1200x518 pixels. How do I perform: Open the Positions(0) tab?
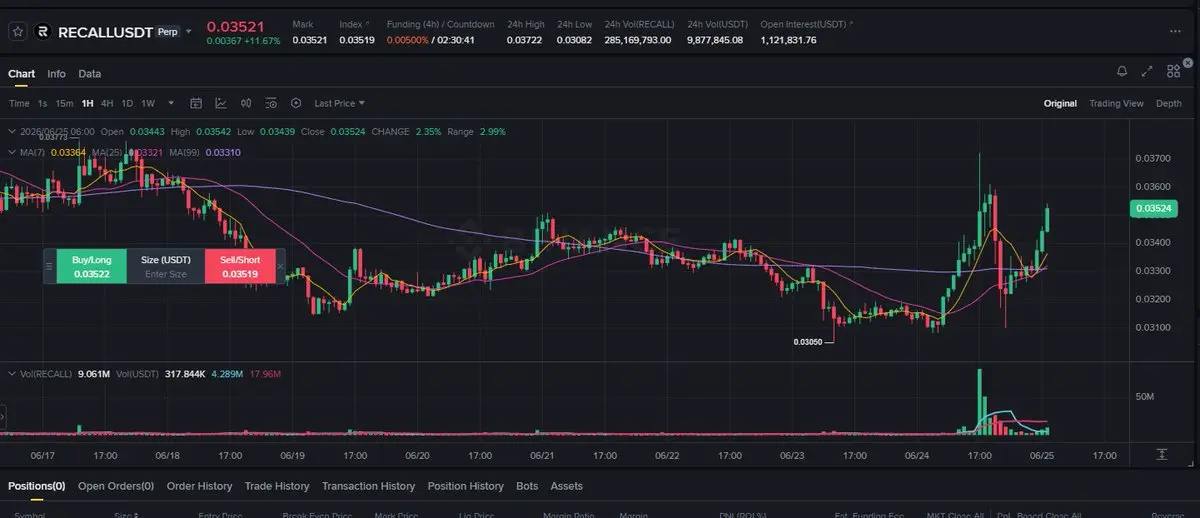(36, 486)
